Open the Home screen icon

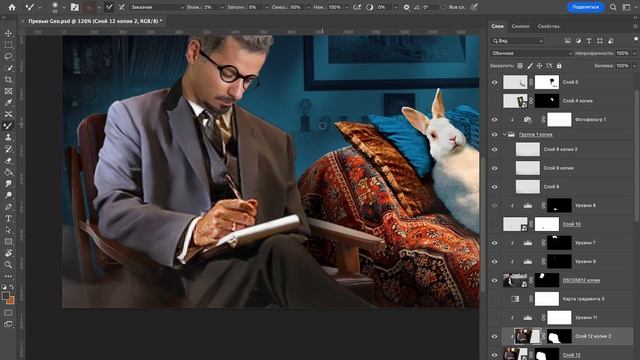[12, 7]
